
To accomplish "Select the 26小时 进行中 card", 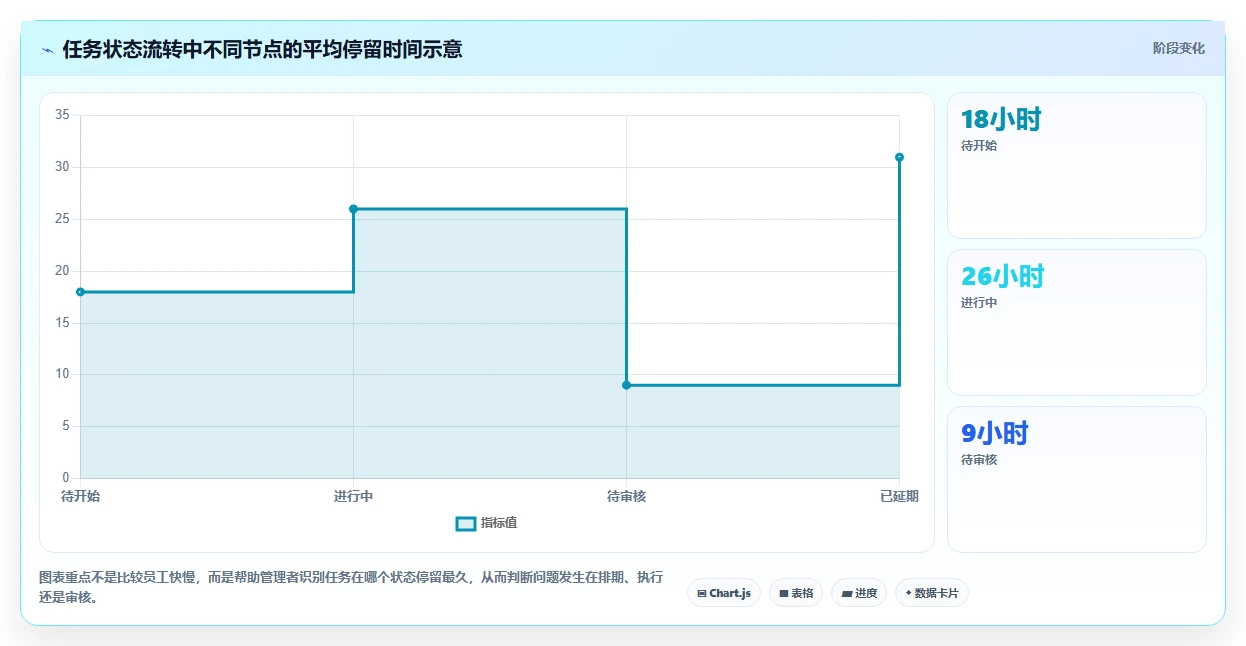I will click(1076, 322).
